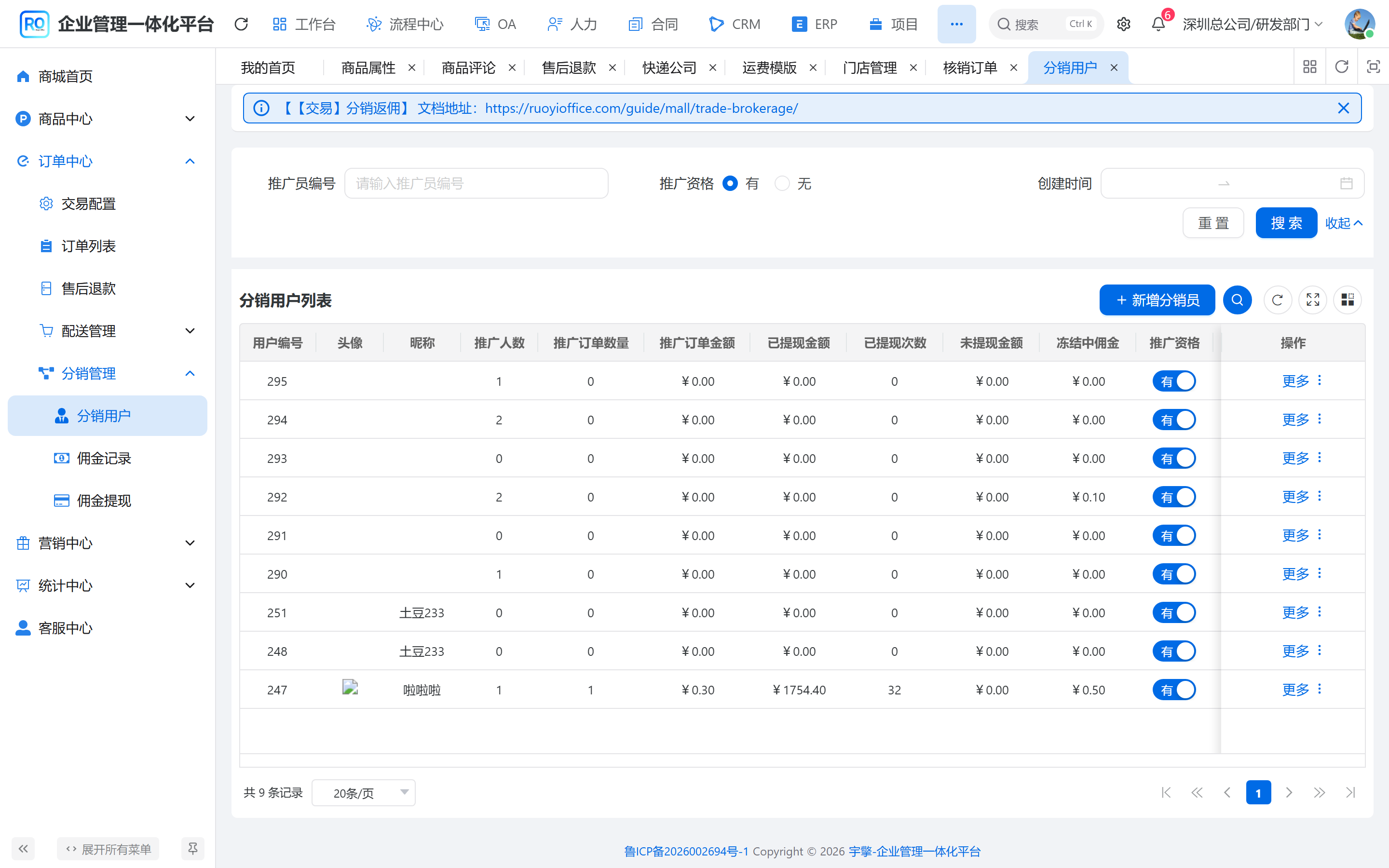Expand the 营销中心 sidebar menu
This screenshot has width=1389, height=868.
108,543
